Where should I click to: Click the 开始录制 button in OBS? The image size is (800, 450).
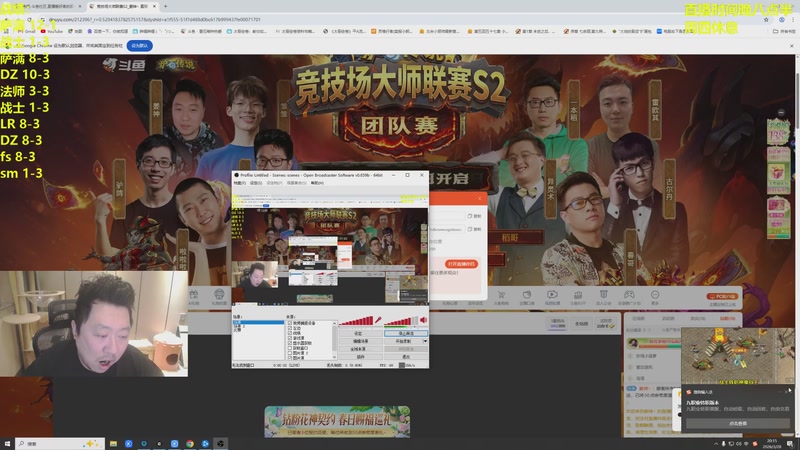[402, 341]
